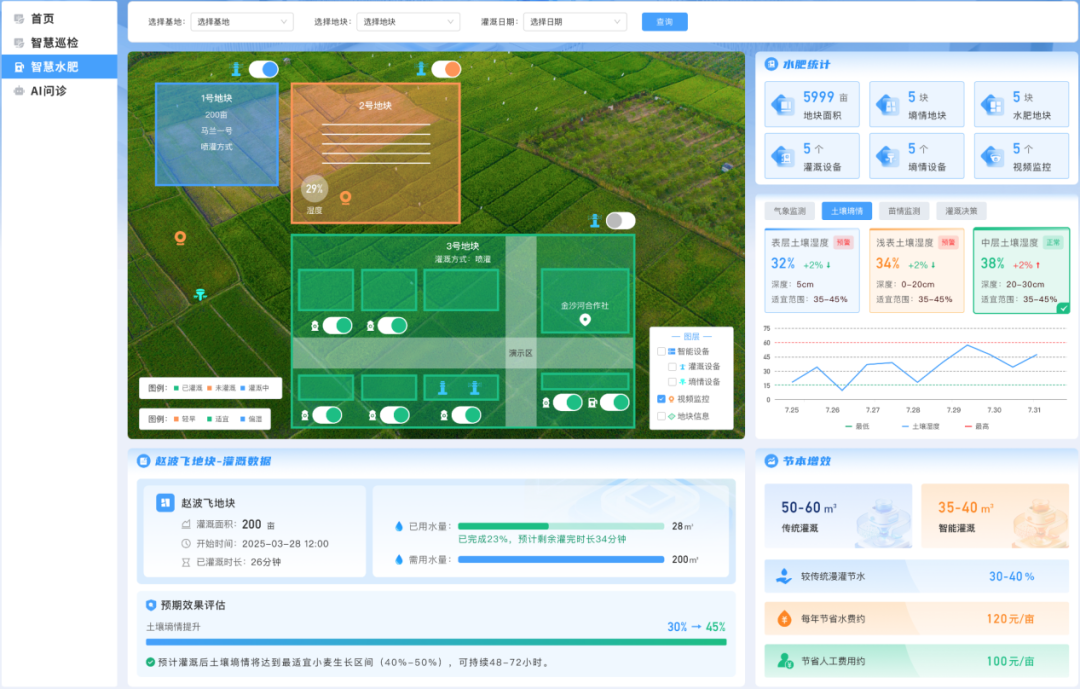Click the 视频监控 statistics card icon
The image size is (1080, 689).
tap(993, 156)
